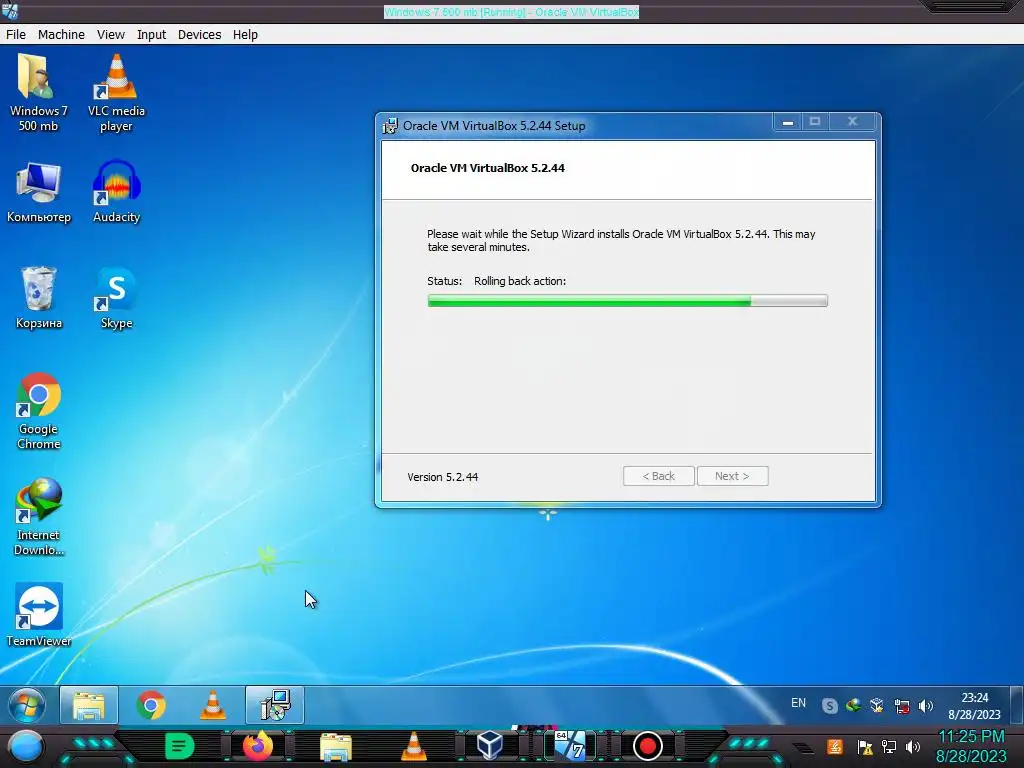Viewport: 1024px width, 768px height.
Task: Open the Help menu
Action: pyautogui.click(x=245, y=35)
